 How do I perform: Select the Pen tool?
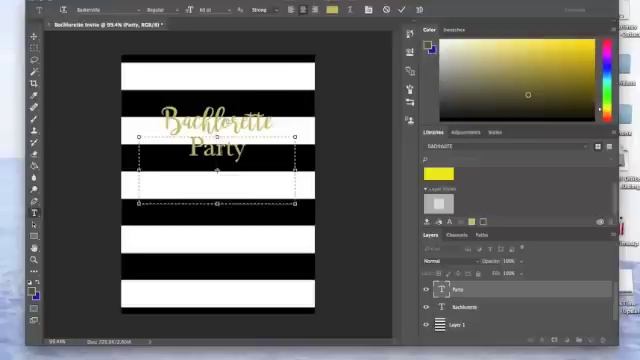point(34,201)
